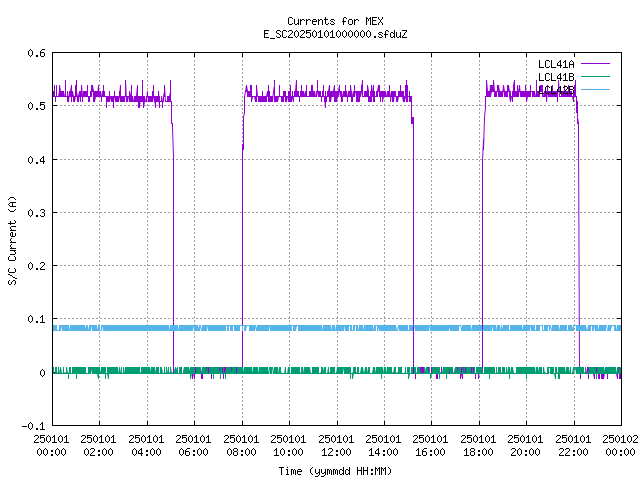640x480 pixels.
Task: Click the 250101 08:00 x-axis tick label
Action: [x=241, y=446]
